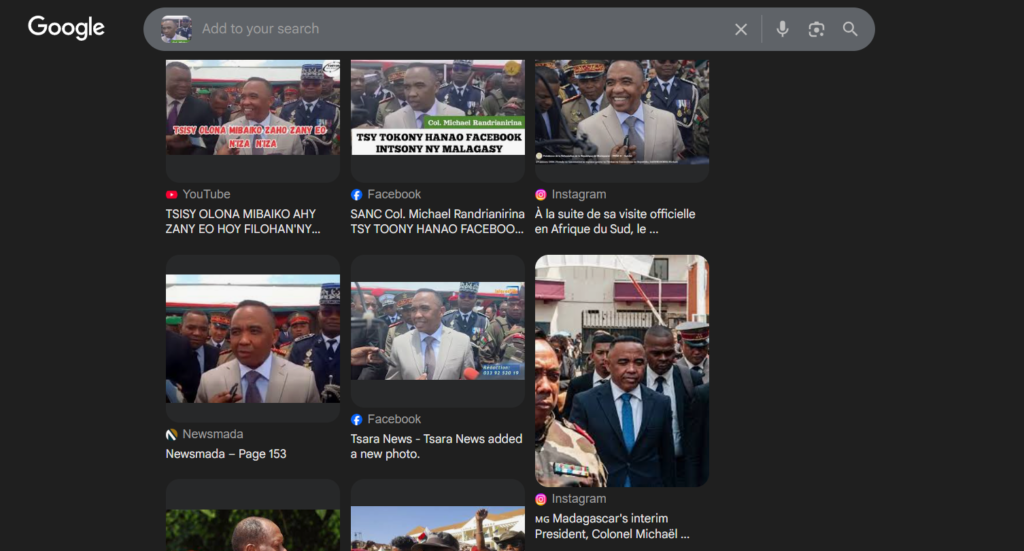
Task: Click the Facebook icon above Tsara News result
Action: (357, 420)
